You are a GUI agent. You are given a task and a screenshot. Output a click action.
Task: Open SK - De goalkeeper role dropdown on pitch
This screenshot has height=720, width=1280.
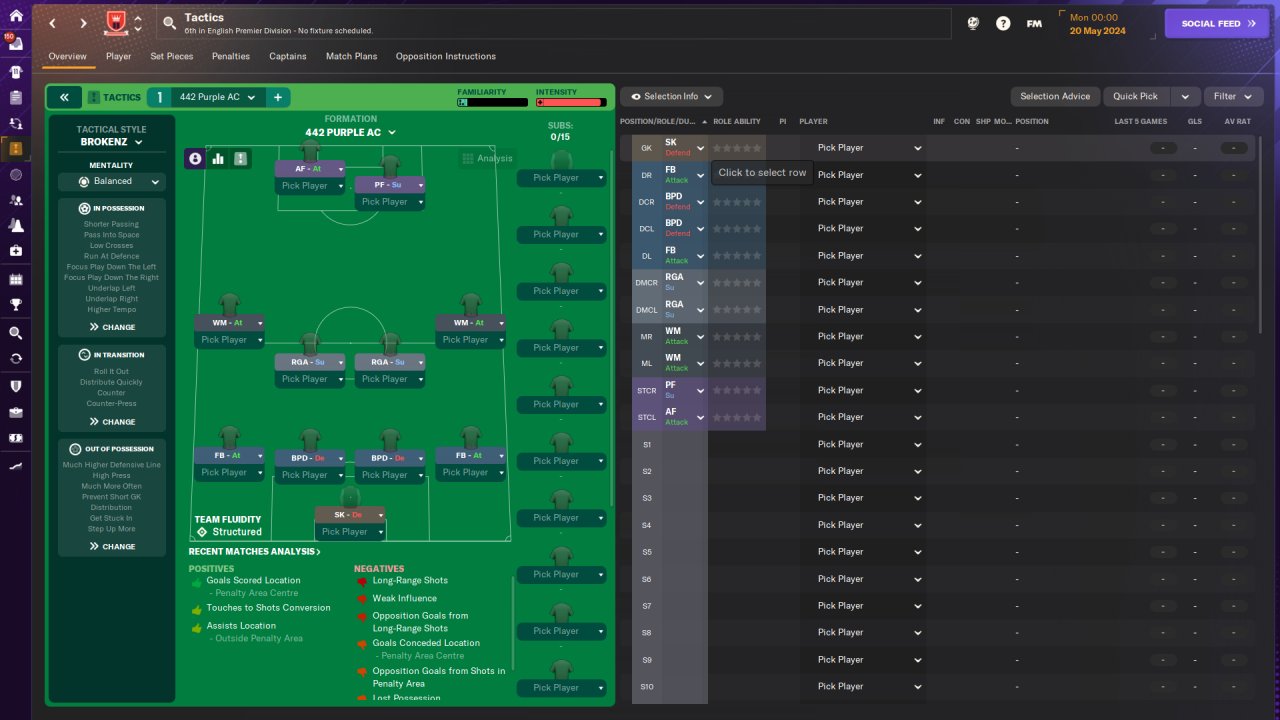(350, 515)
